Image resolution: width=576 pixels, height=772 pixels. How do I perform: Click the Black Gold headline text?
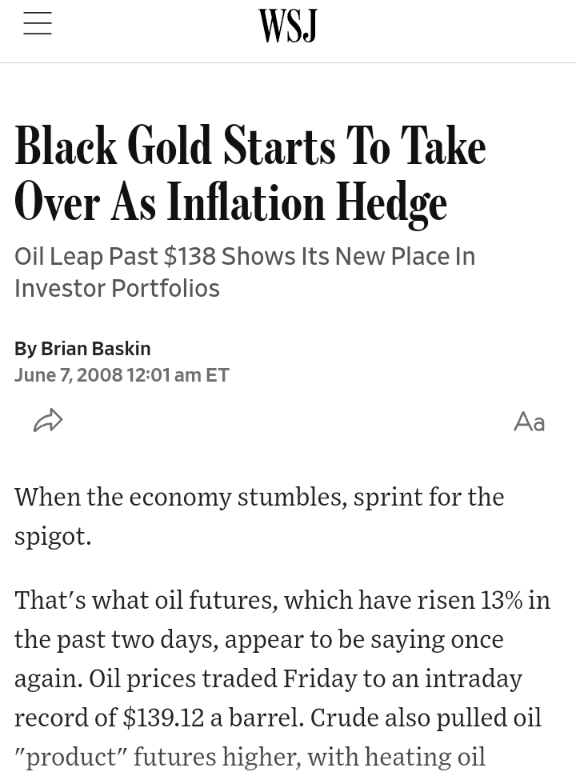(251, 173)
